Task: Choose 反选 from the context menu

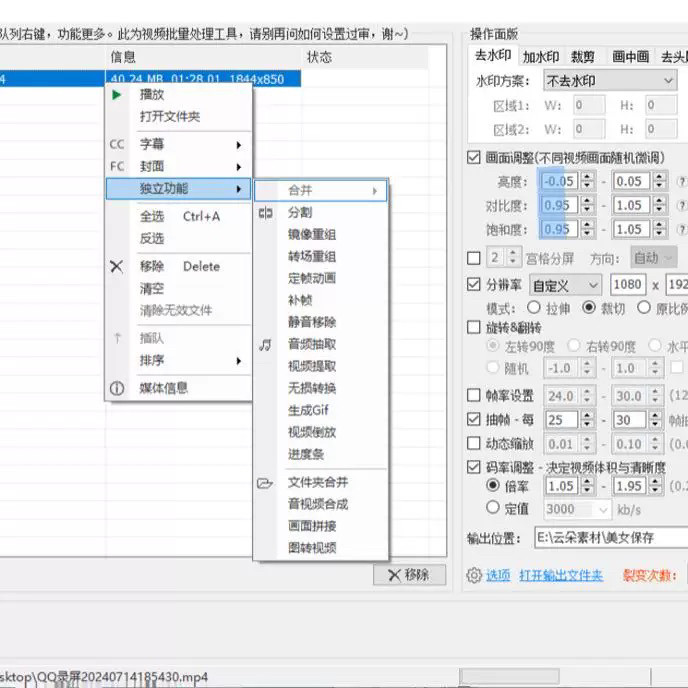Action: [151, 239]
